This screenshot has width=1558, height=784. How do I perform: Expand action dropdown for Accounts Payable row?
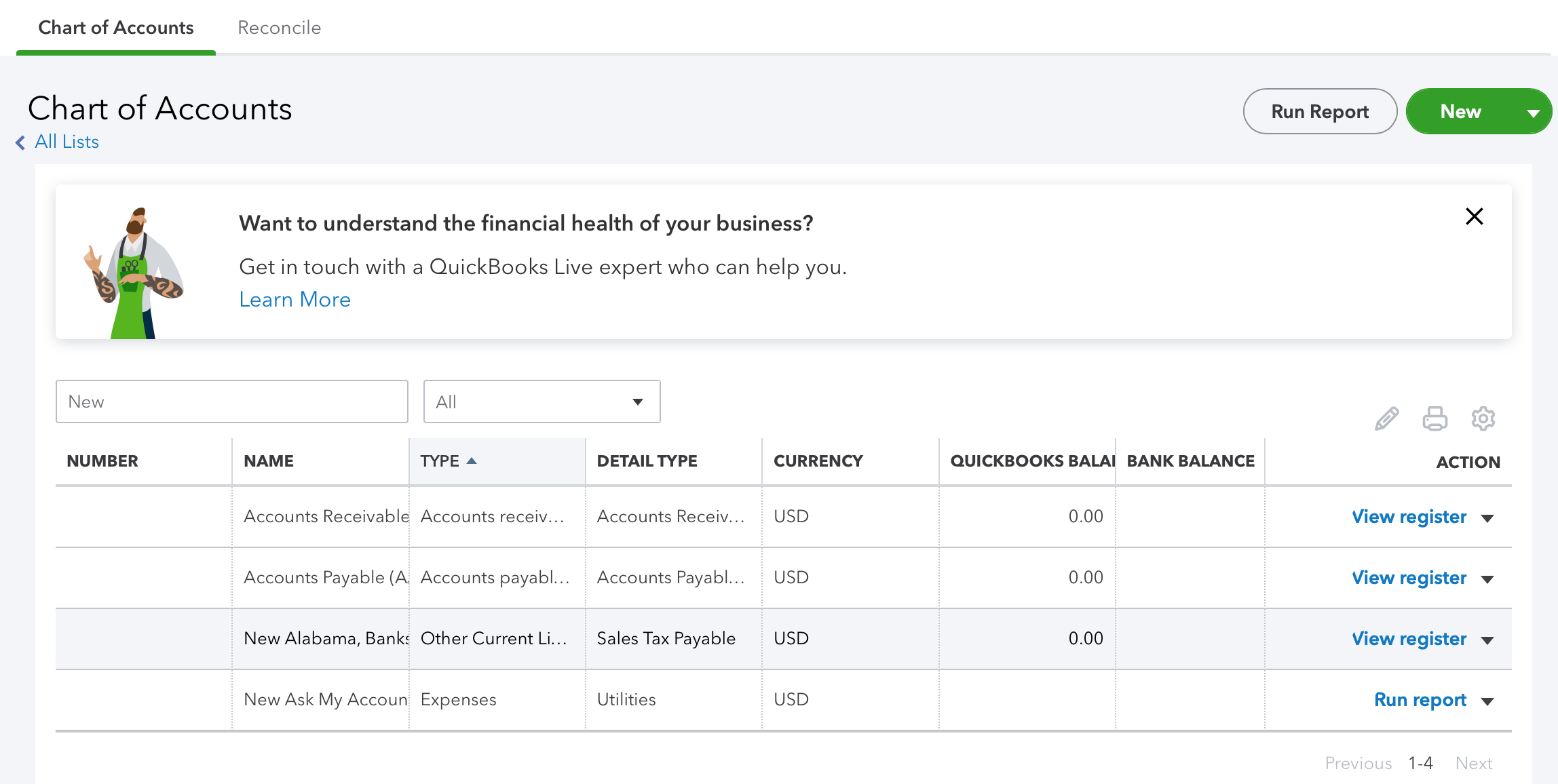1487,579
